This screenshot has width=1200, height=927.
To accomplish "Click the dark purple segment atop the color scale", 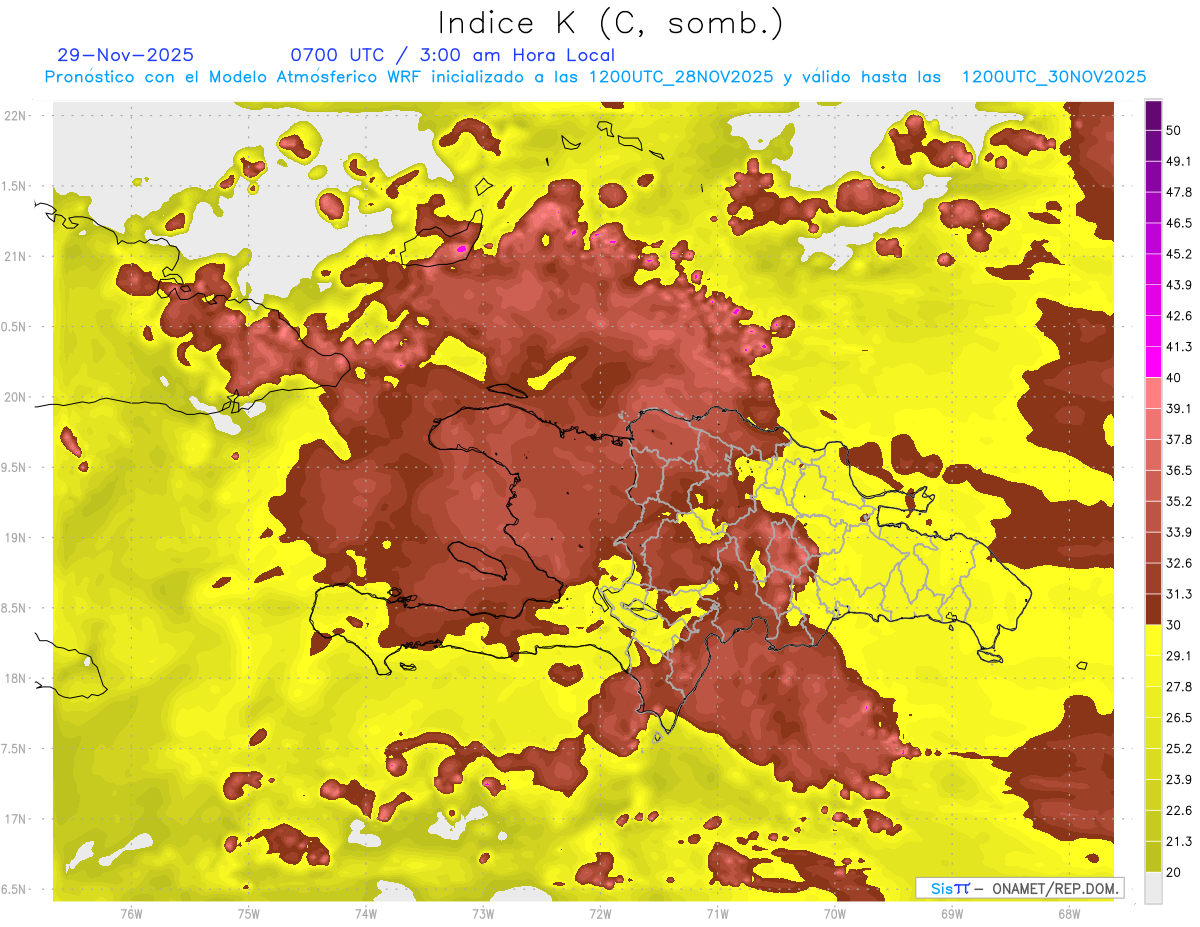I will click(1153, 116).
